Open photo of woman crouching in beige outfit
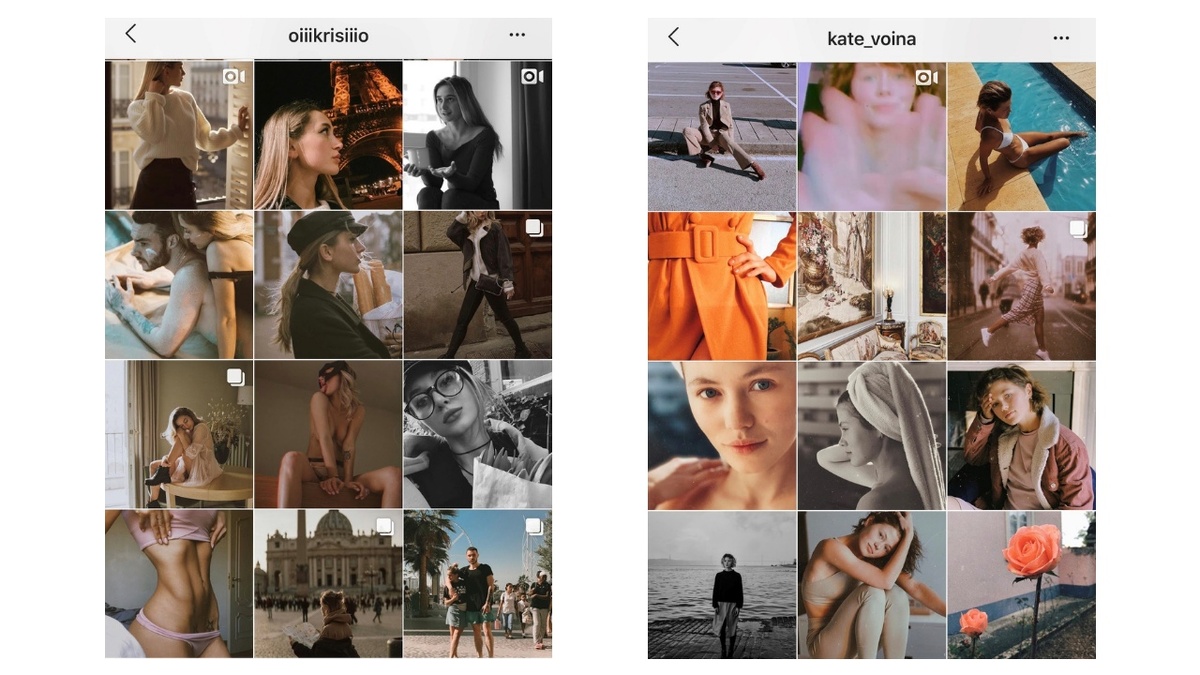The width and height of the screenshot is (1200, 675). point(872,585)
